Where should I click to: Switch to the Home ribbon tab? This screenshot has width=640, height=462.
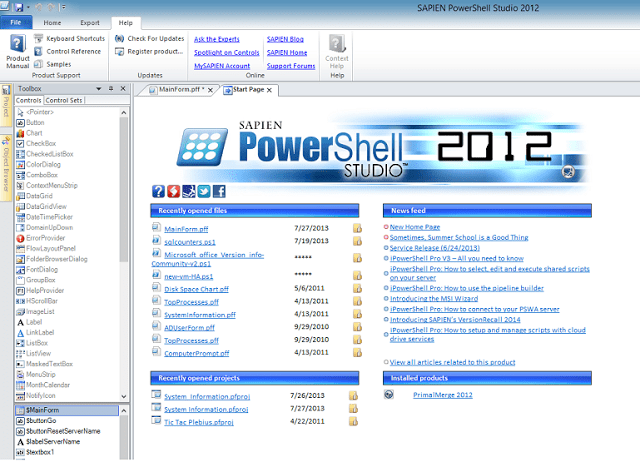click(52, 23)
